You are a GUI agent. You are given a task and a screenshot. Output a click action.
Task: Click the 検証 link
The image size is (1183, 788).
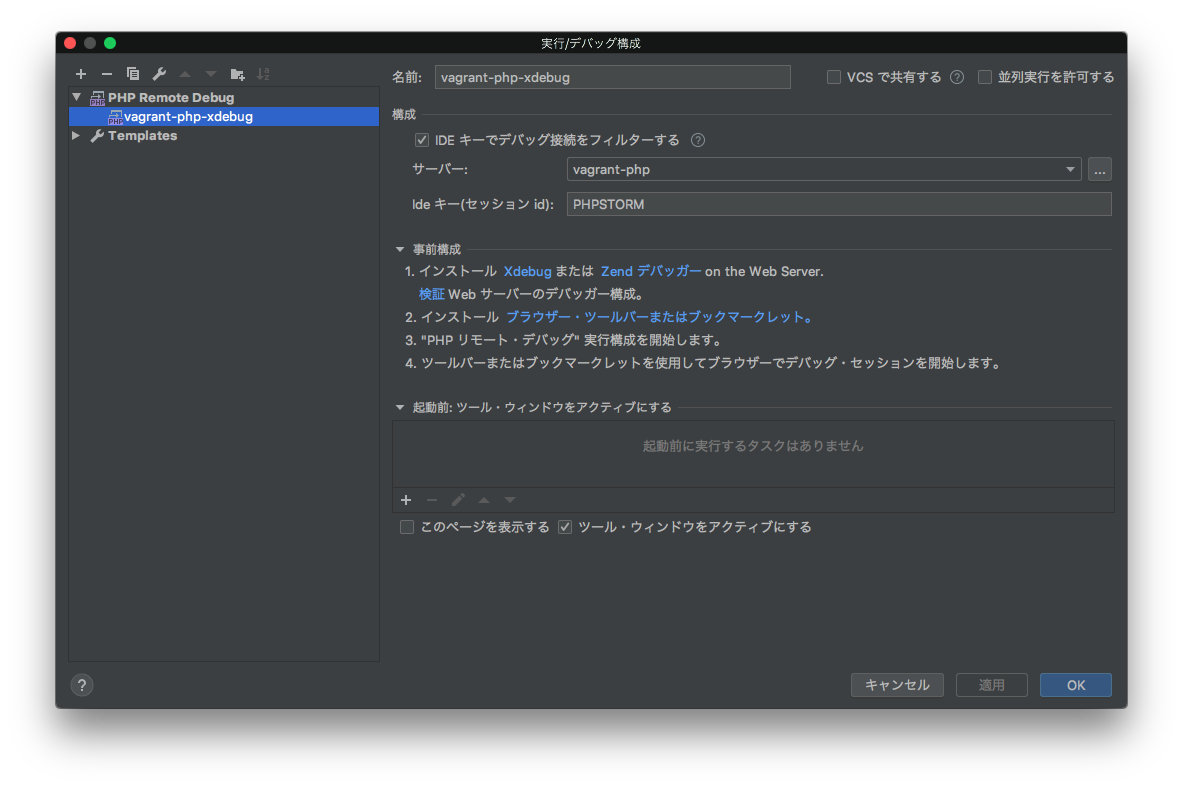tap(432, 294)
